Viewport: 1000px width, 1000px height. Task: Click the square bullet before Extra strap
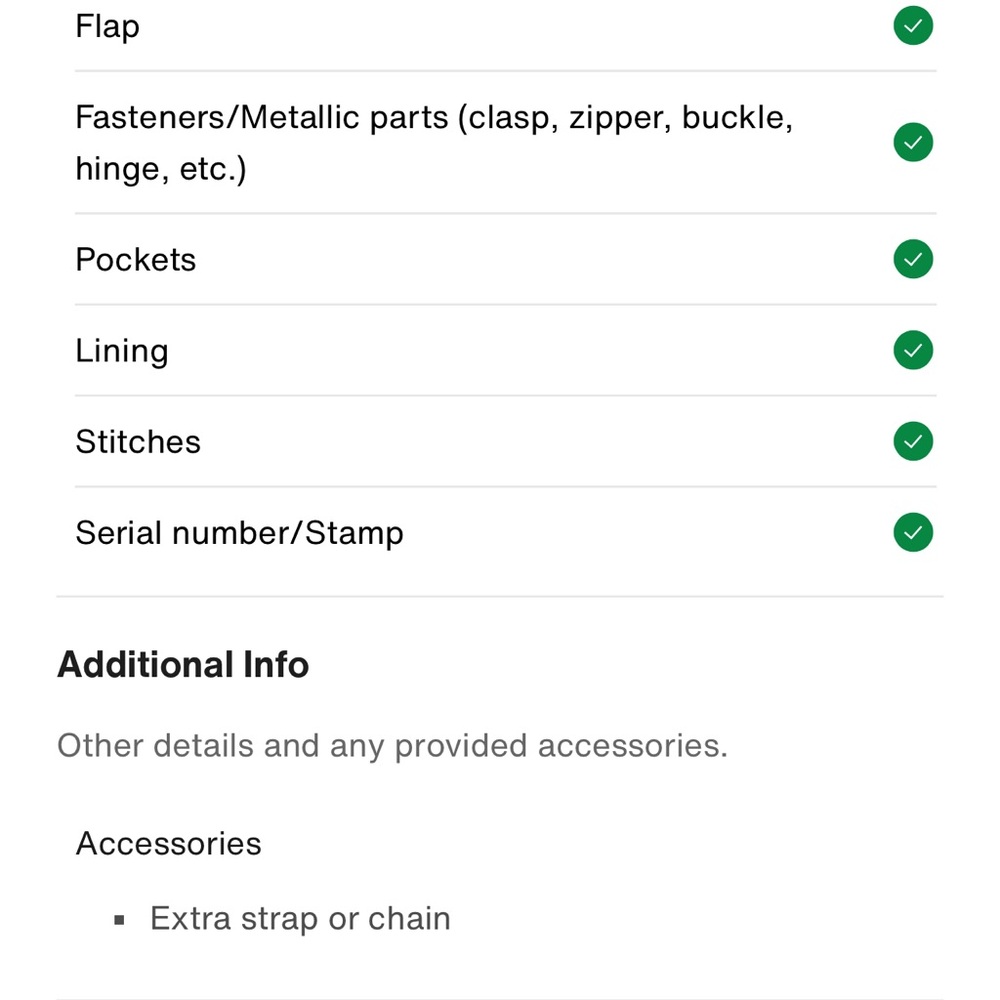[120, 920]
